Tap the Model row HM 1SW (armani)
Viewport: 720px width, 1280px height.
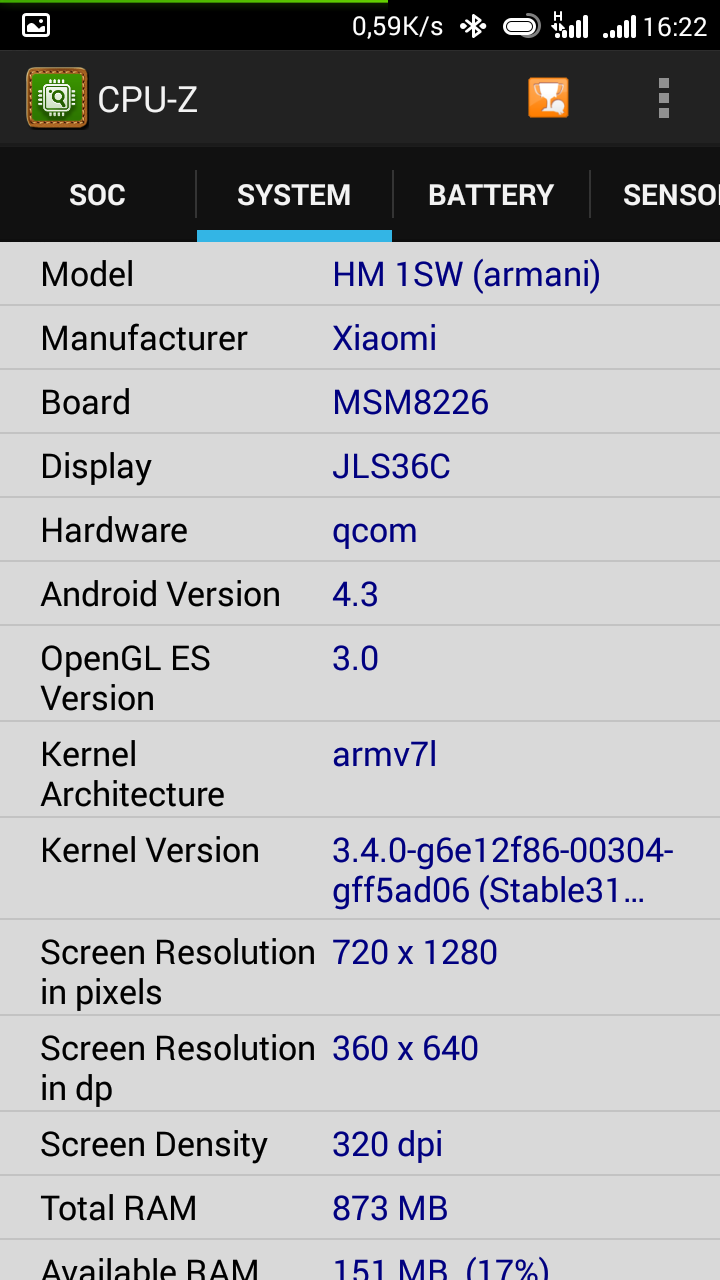point(360,274)
